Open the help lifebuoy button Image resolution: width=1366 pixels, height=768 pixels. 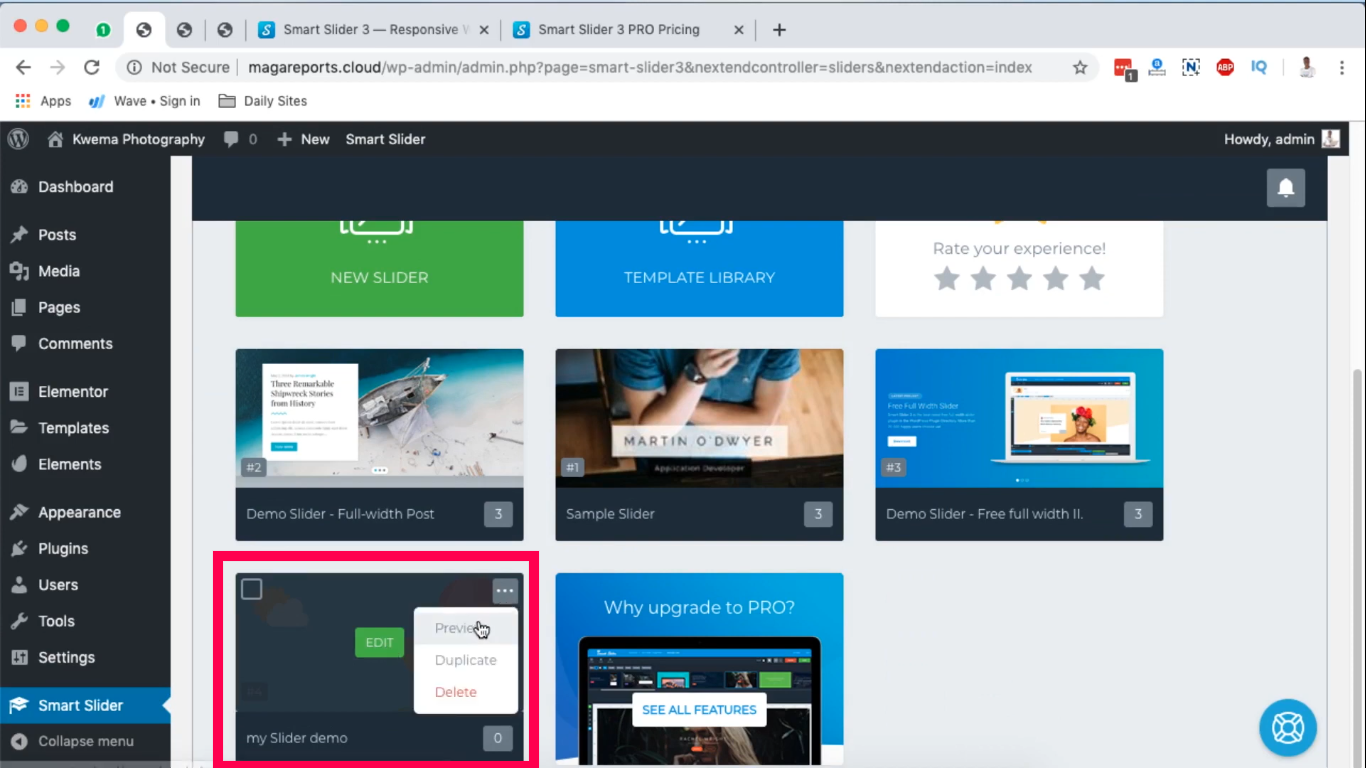pyautogui.click(x=1288, y=728)
